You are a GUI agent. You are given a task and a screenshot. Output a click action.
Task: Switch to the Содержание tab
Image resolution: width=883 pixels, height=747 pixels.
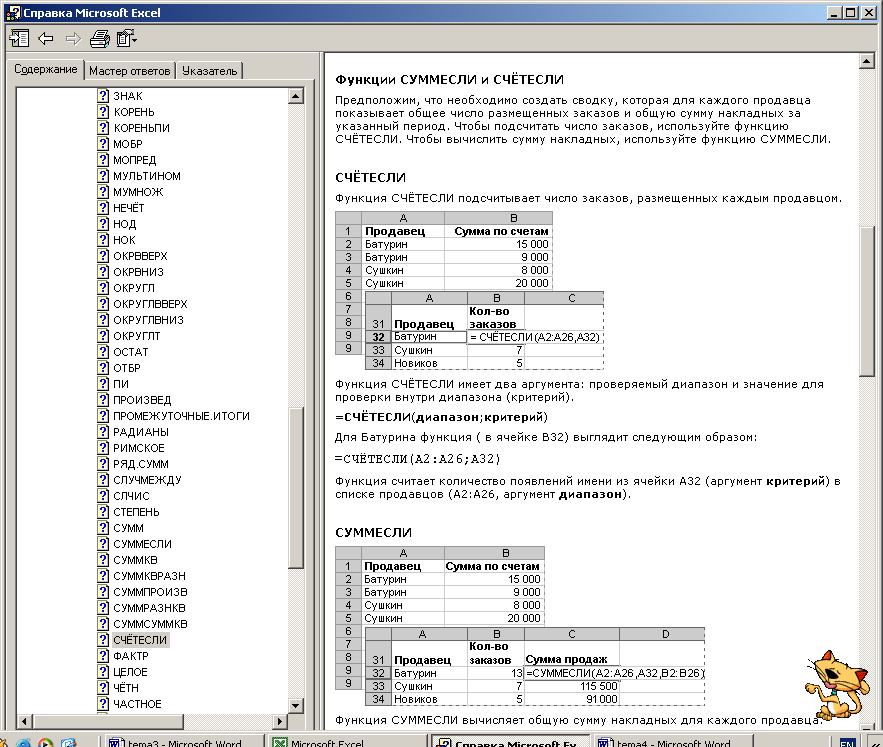click(46, 69)
